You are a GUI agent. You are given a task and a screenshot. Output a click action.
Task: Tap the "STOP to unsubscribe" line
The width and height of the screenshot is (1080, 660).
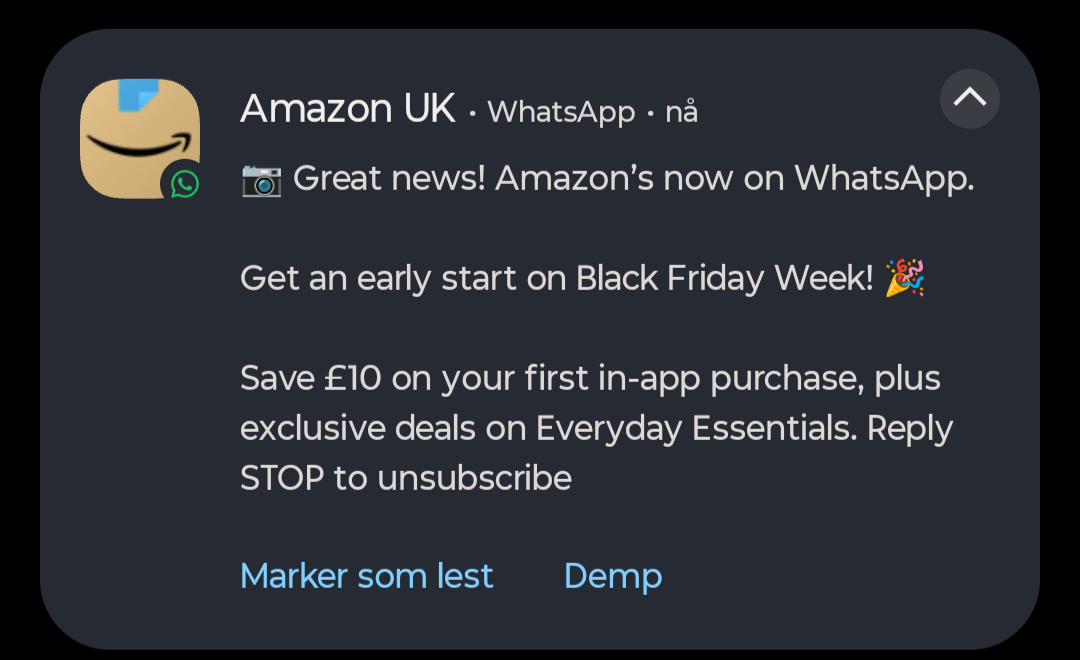[x=405, y=478]
